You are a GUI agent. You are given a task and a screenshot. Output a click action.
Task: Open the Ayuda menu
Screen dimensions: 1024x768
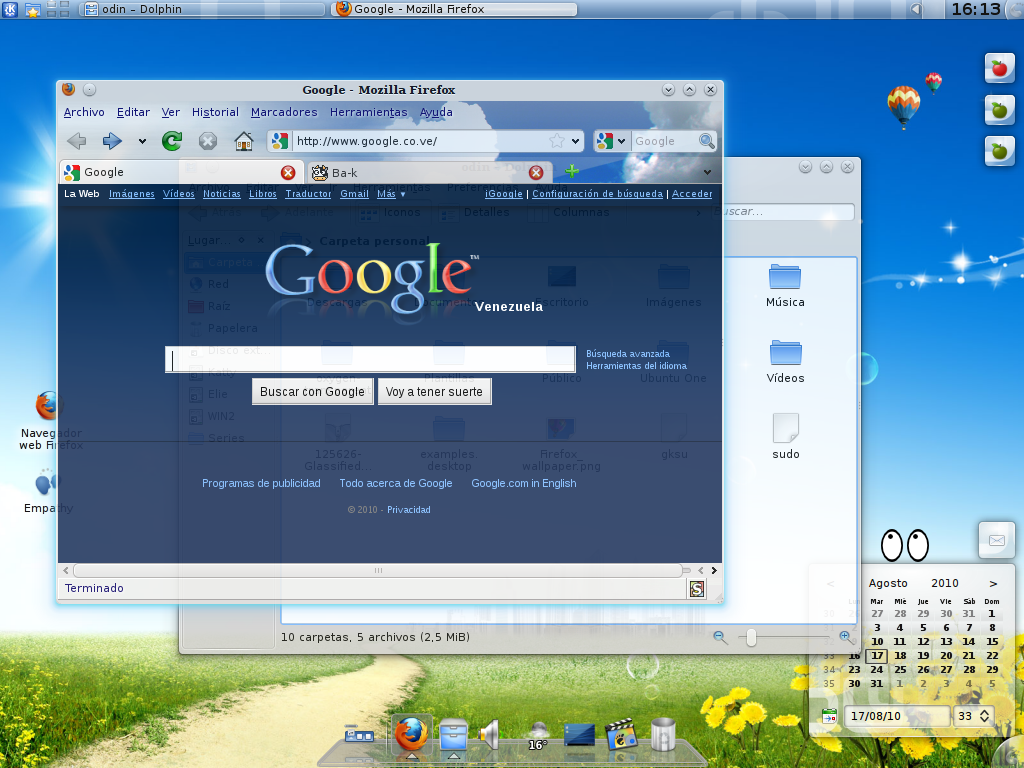436,112
